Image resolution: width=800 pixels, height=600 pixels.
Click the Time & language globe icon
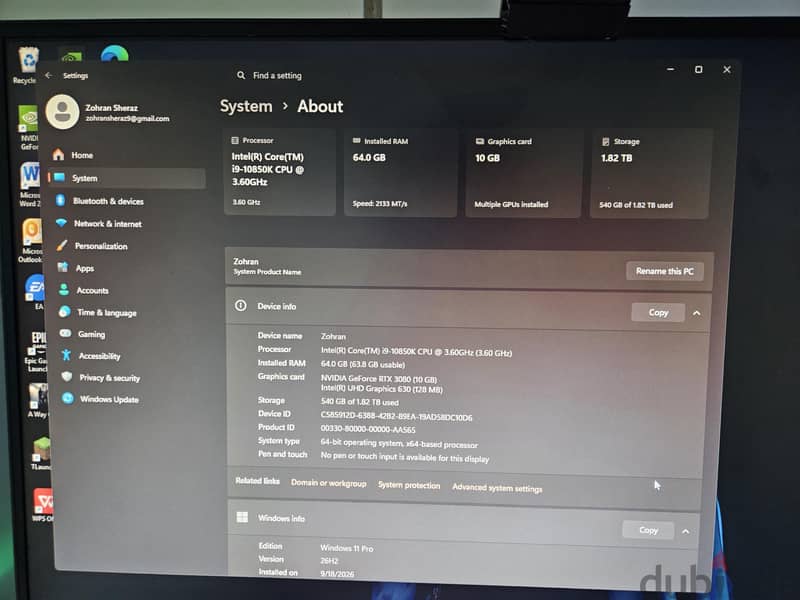click(x=65, y=311)
